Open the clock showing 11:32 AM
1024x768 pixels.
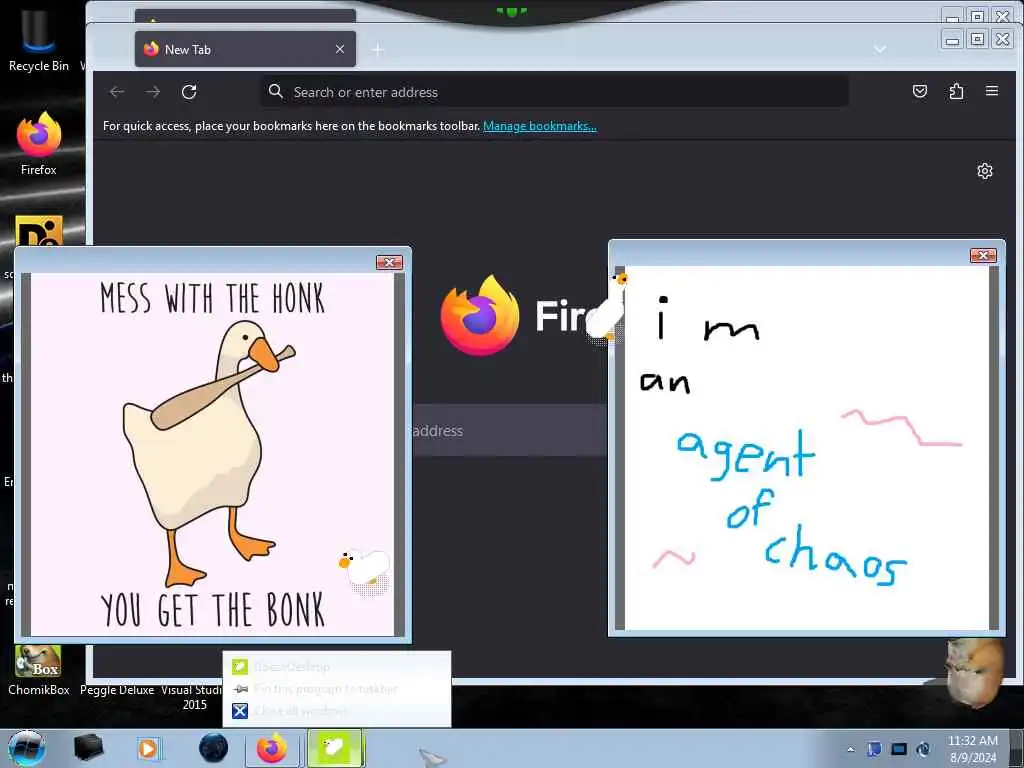pos(972,749)
